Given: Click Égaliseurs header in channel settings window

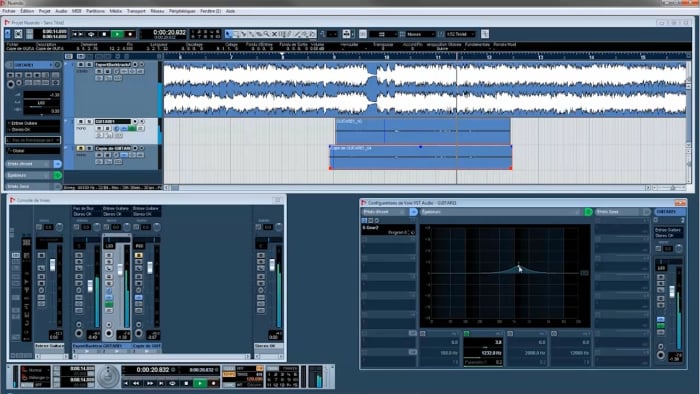Looking at the screenshot, I should pyautogui.click(x=501, y=212).
